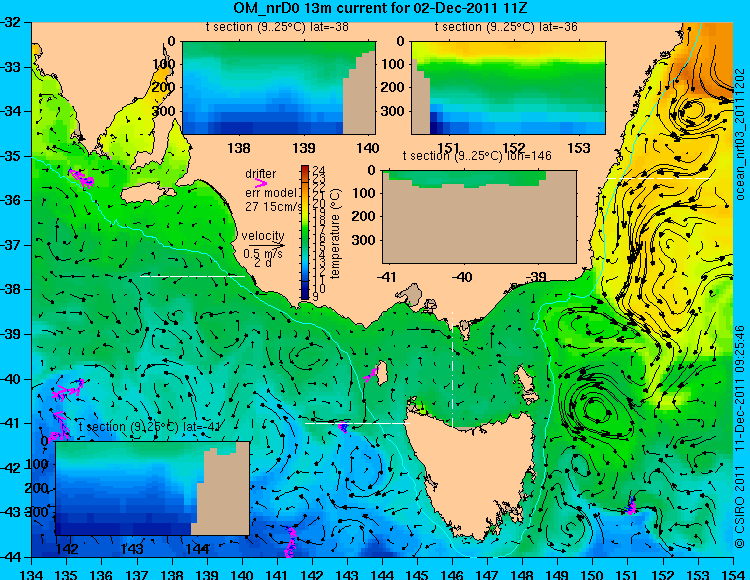Click the 't section (9..25°C) lat=-38' heading

click(277, 27)
